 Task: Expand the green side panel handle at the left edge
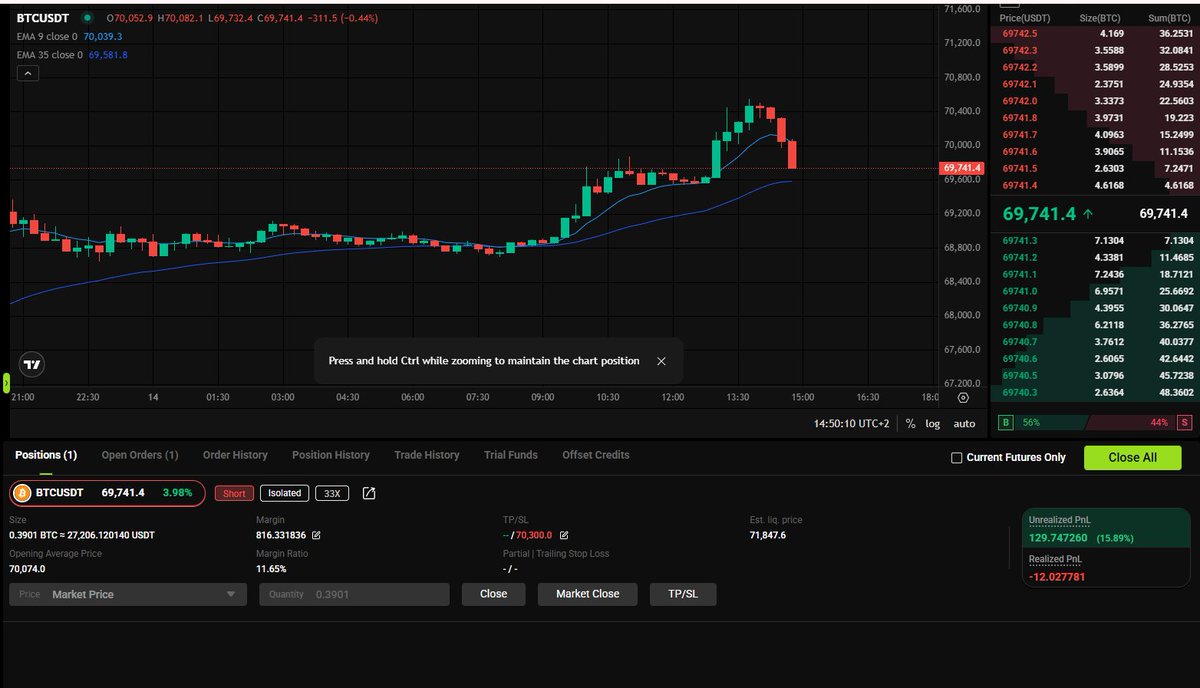pos(4,383)
